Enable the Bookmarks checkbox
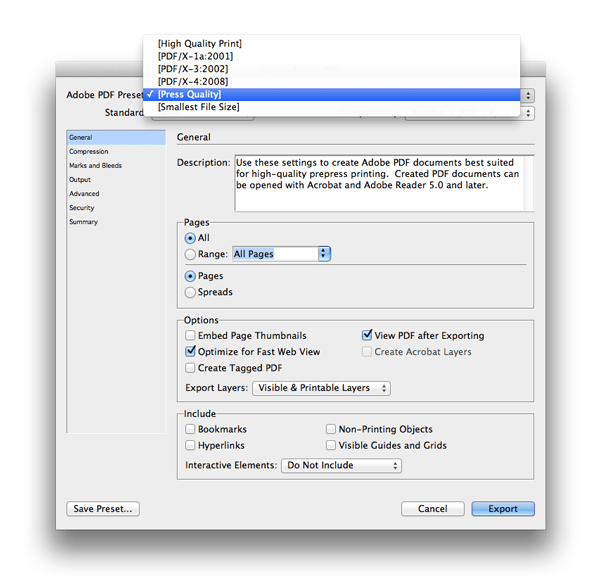 tap(190, 429)
